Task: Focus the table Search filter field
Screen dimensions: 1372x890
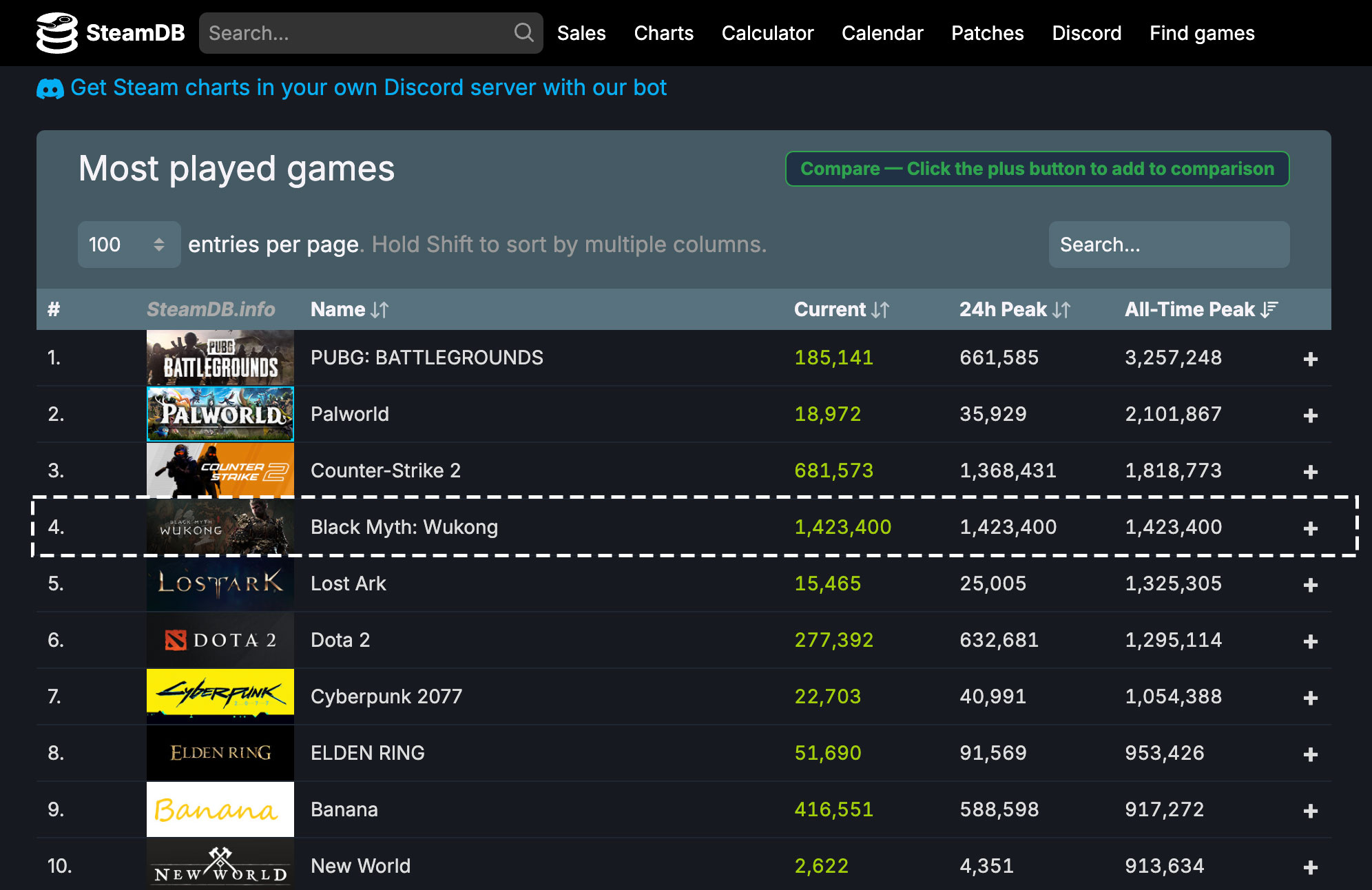Action: (x=1169, y=245)
